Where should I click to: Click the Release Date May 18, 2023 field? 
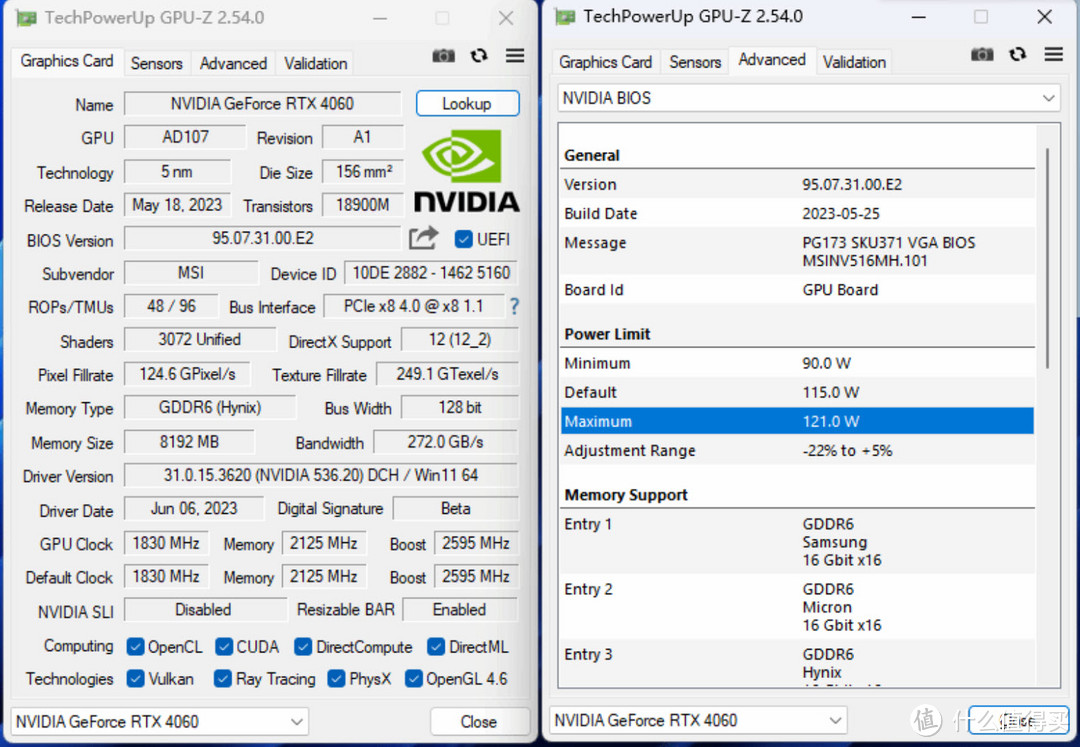178,205
